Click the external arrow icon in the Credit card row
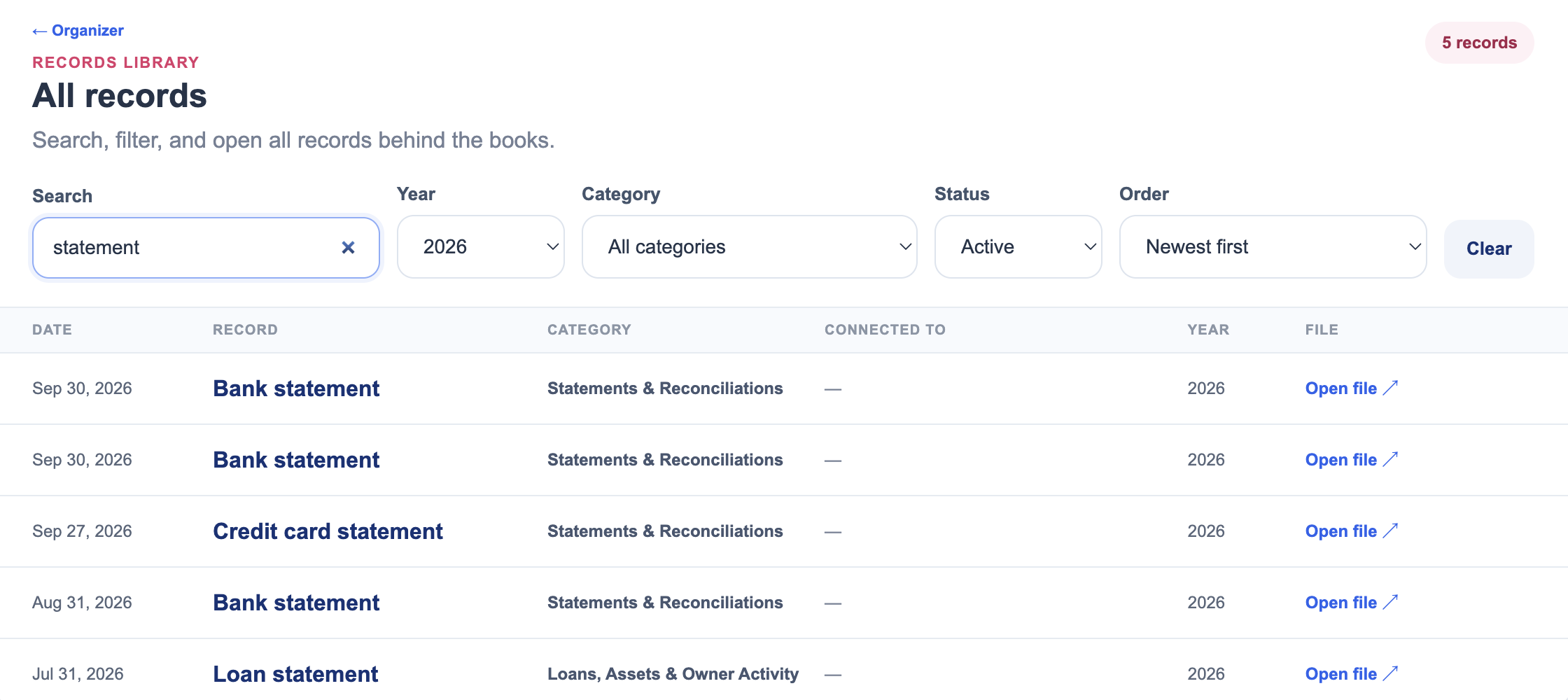Image resolution: width=1568 pixels, height=700 pixels. [x=1390, y=531]
